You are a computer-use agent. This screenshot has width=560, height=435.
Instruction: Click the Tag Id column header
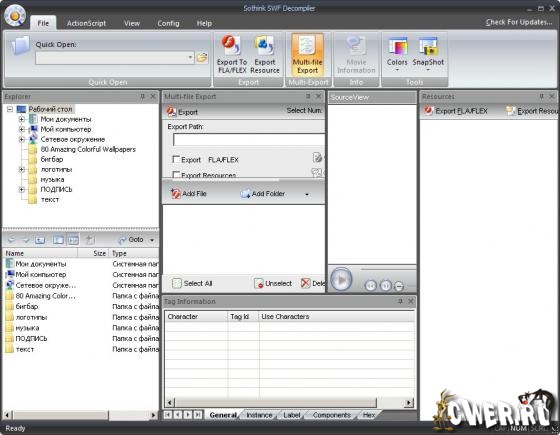[243, 316]
